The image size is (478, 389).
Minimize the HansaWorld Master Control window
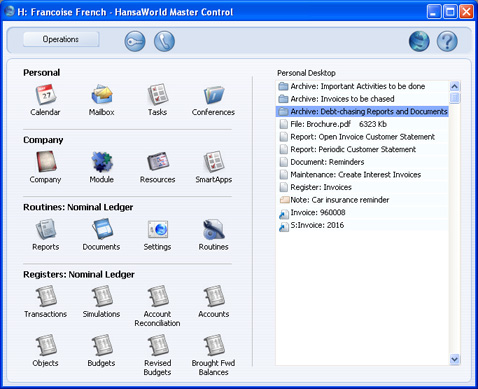(x=434, y=12)
